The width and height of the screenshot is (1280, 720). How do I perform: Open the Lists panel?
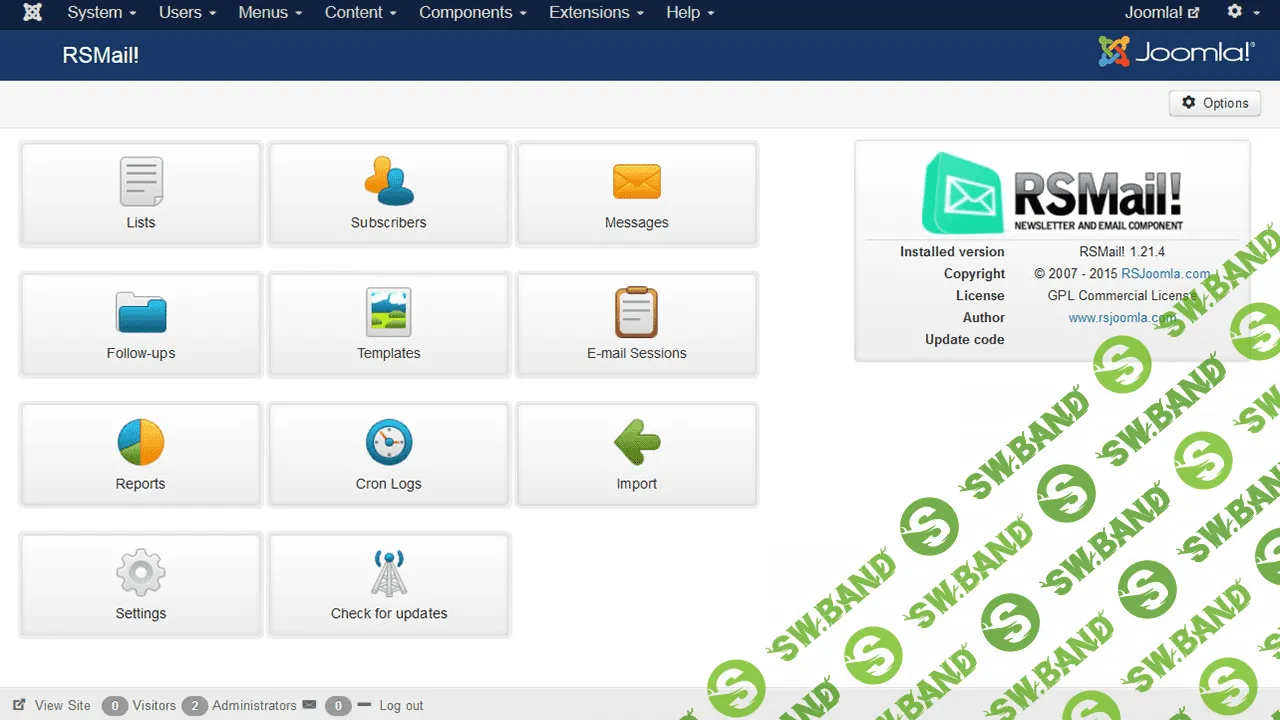[x=140, y=194]
